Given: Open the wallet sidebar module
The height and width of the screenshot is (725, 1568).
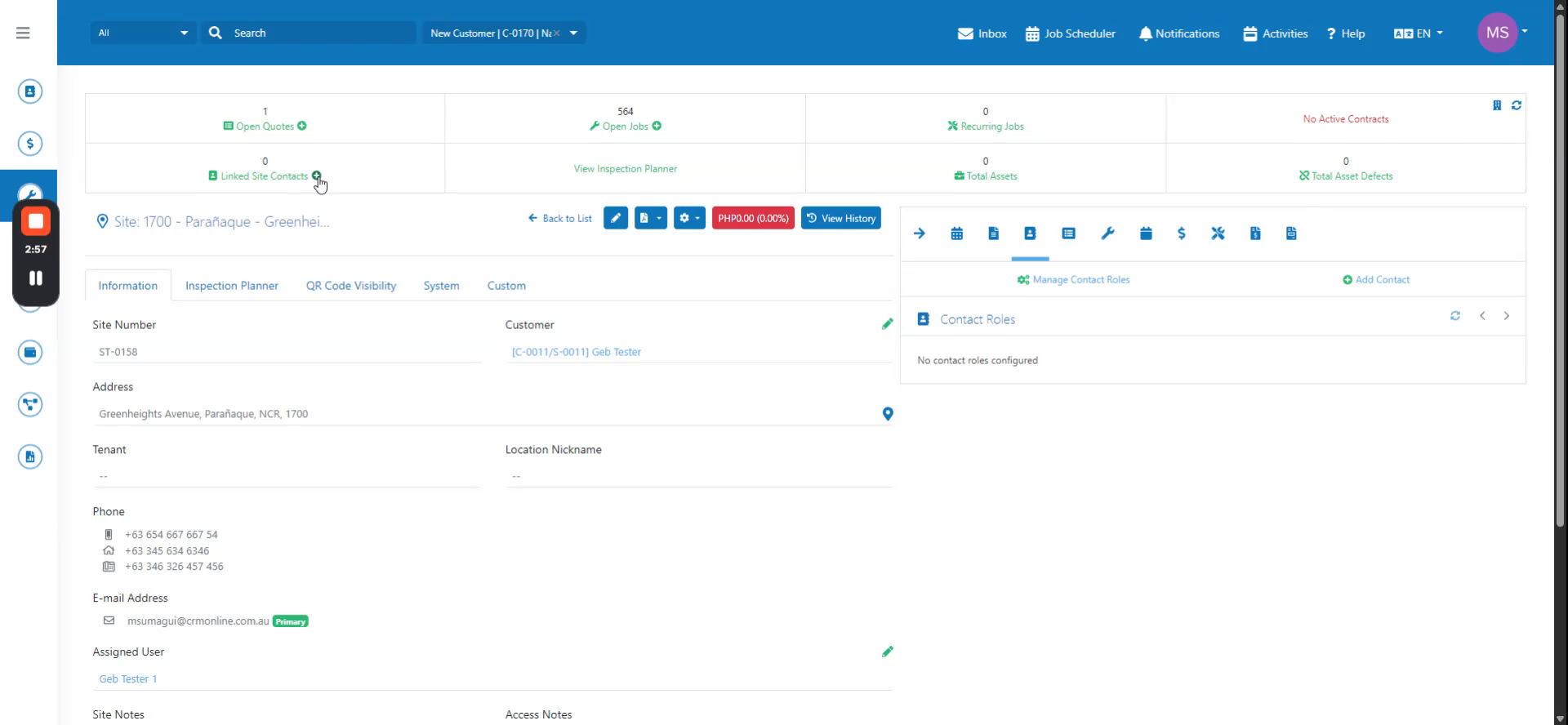Looking at the screenshot, I should tap(30, 353).
